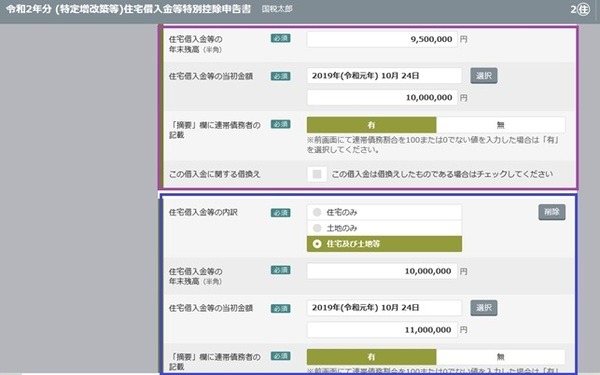The image size is (600, 375).
Task: Click the 削除 delete button
Action: click(x=552, y=212)
